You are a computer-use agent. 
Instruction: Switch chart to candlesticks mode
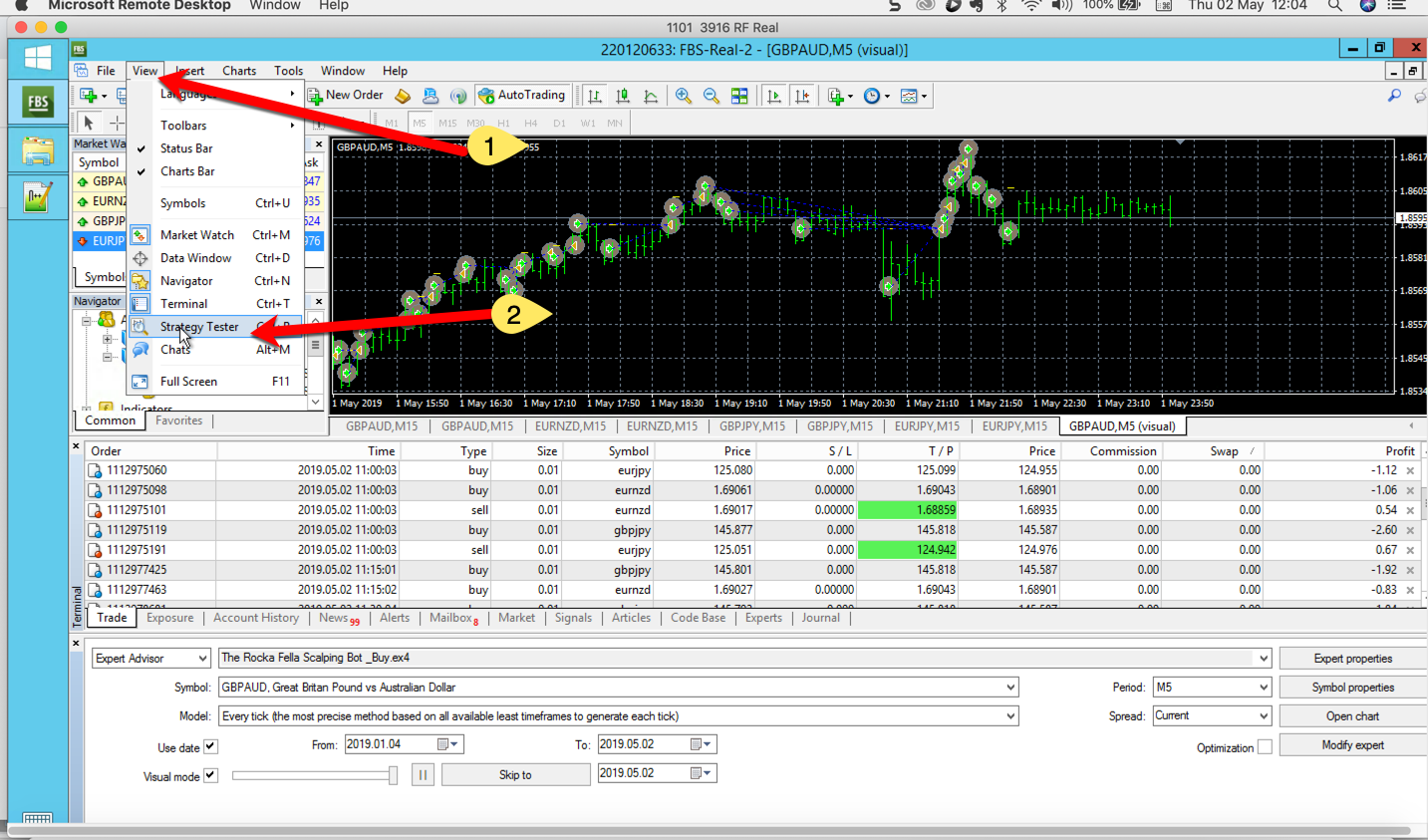623,96
